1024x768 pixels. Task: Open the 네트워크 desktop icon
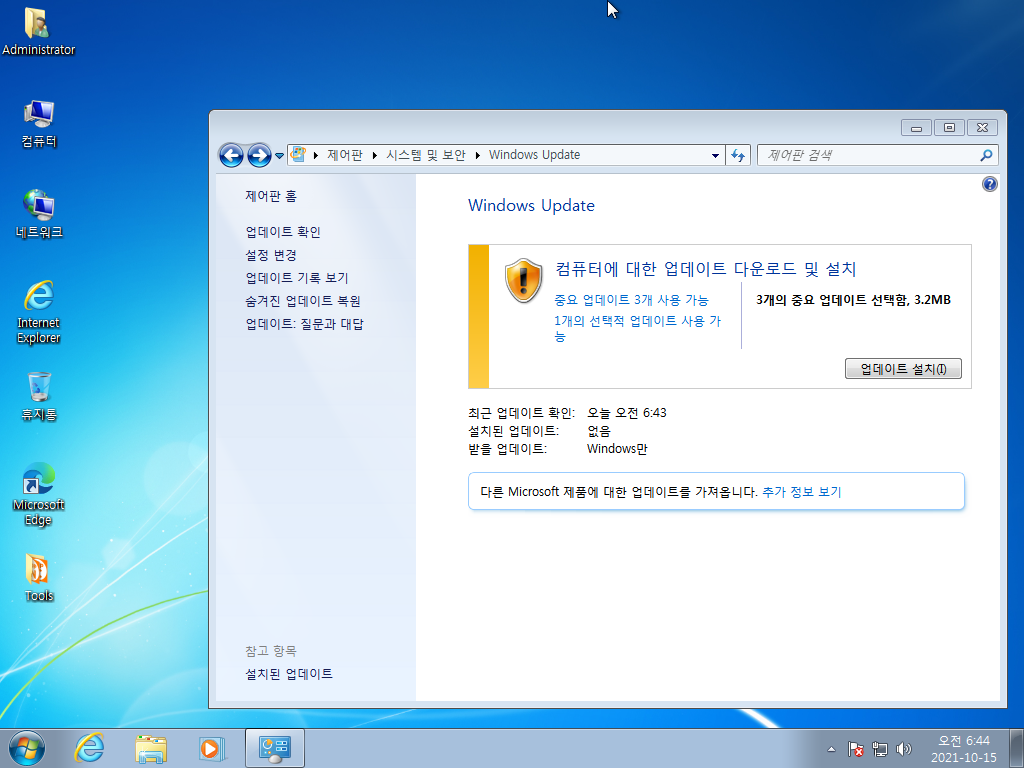(x=39, y=214)
